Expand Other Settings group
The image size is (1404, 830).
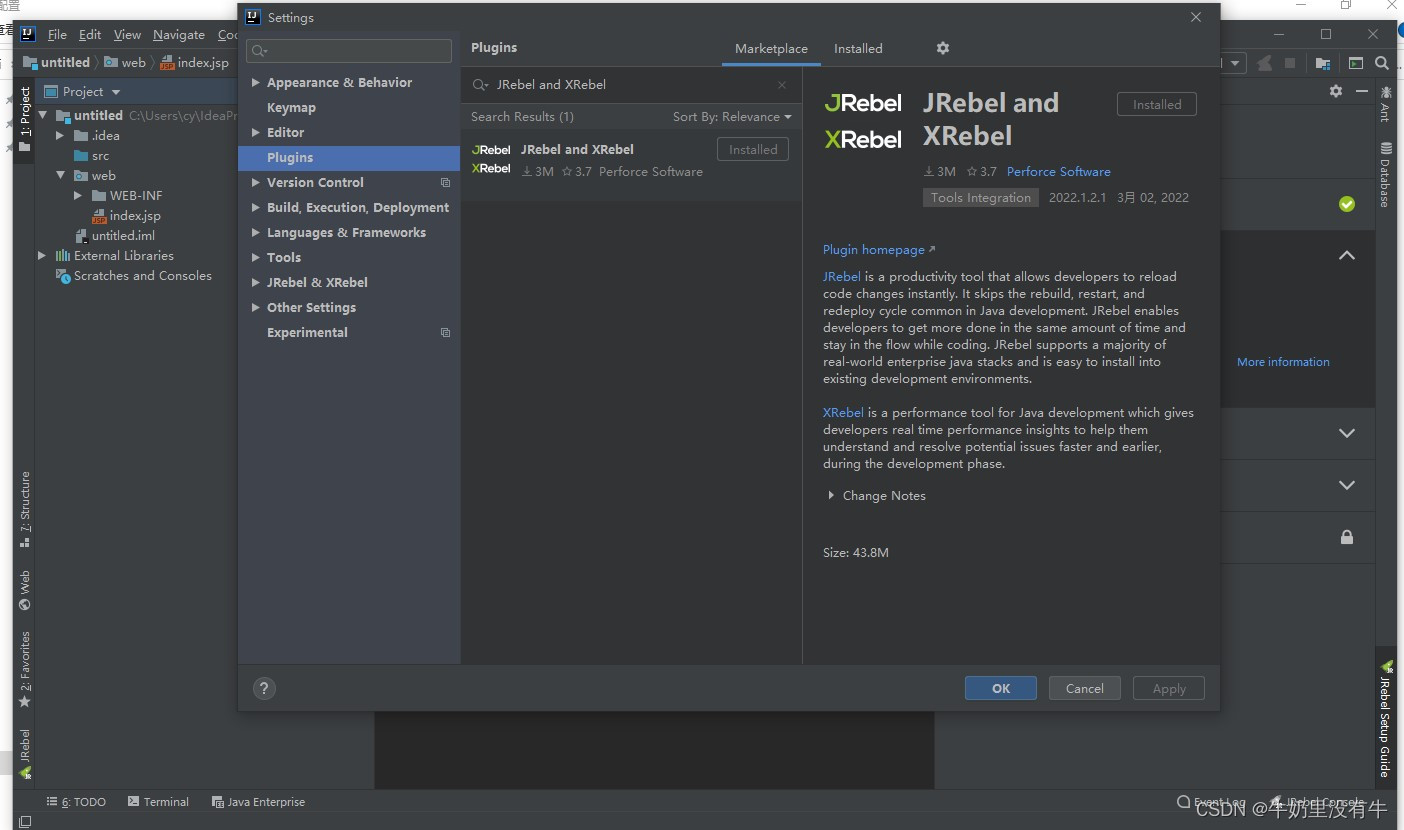coord(256,308)
